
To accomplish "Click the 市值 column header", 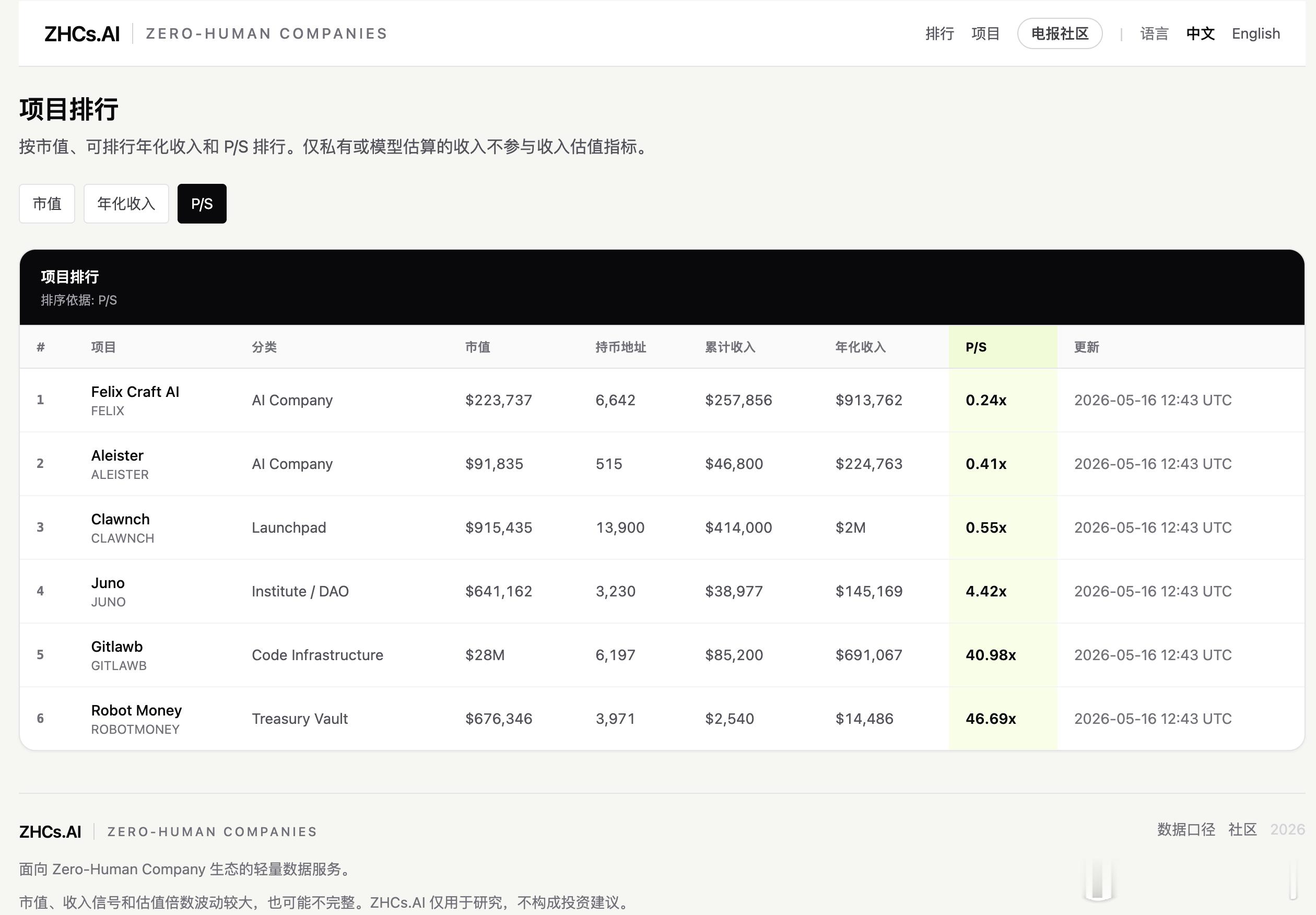I will (477, 347).
